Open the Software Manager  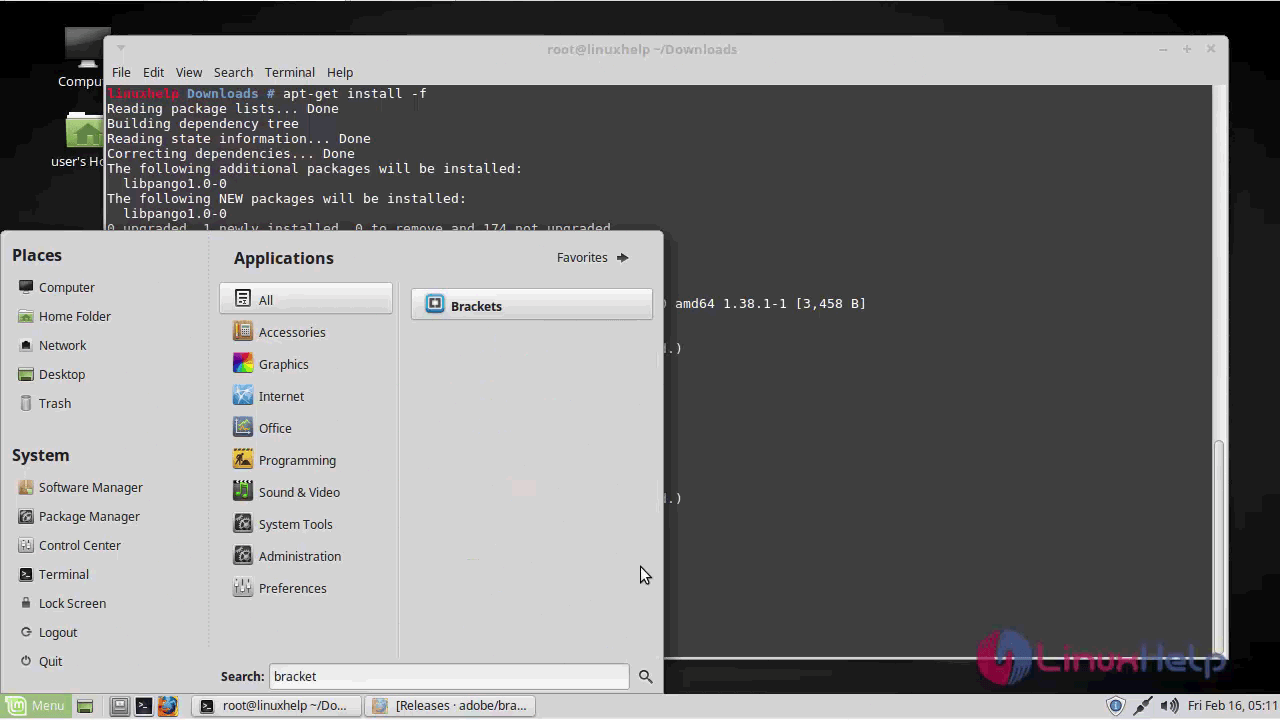pyautogui.click(x=90, y=487)
